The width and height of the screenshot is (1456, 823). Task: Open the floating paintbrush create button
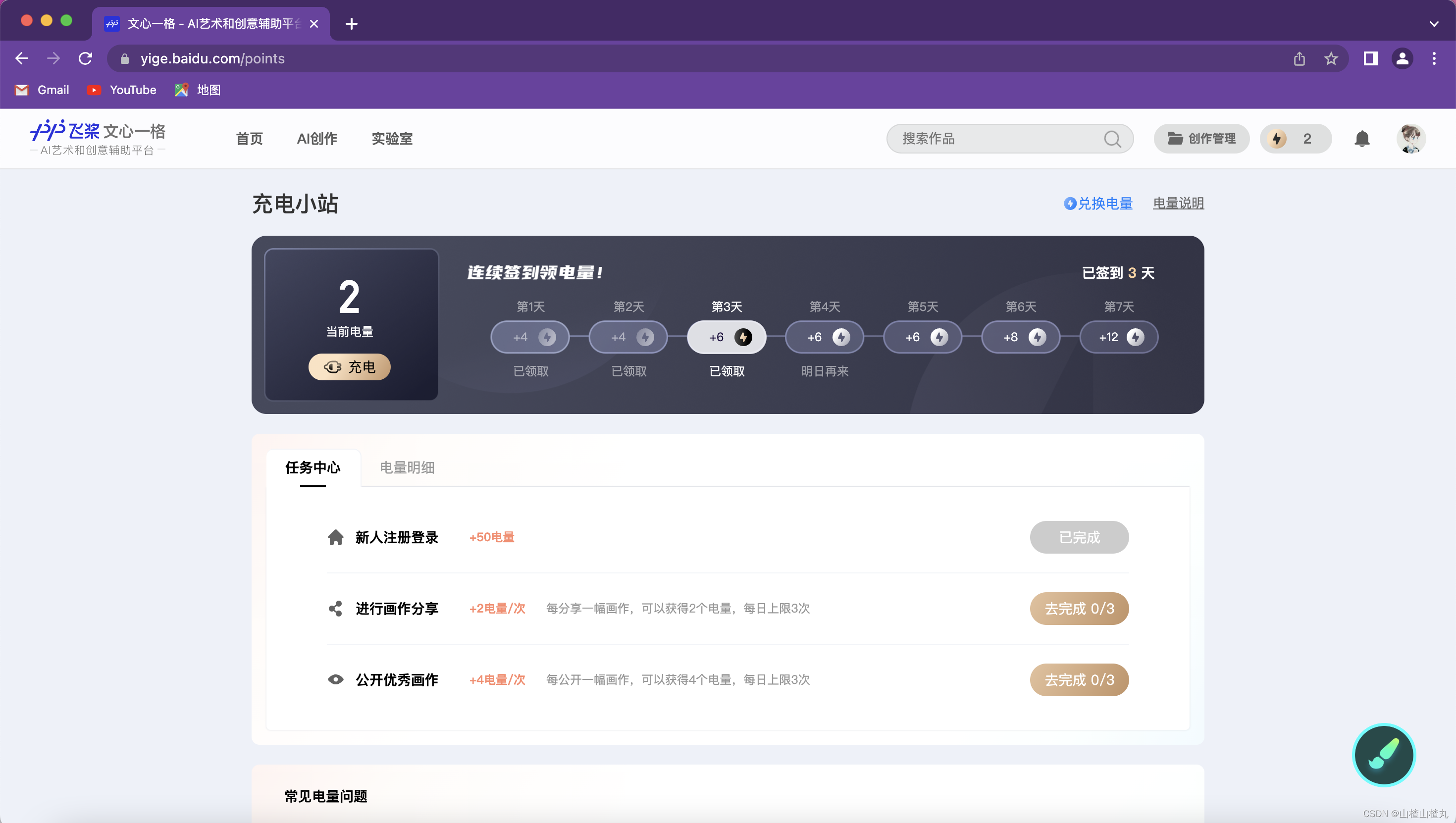[x=1383, y=754]
